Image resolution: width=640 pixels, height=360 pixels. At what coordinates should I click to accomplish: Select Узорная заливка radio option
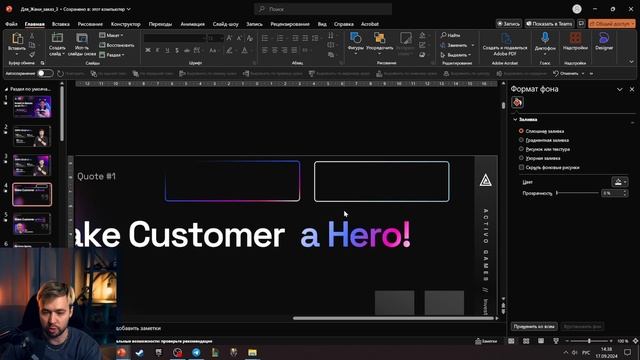[521, 158]
